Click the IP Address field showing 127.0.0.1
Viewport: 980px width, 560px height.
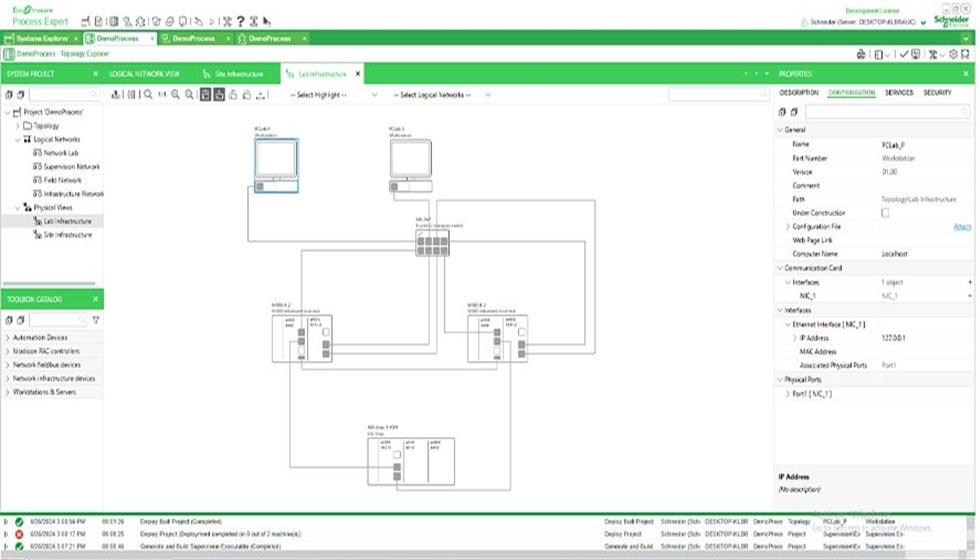click(896, 338)
